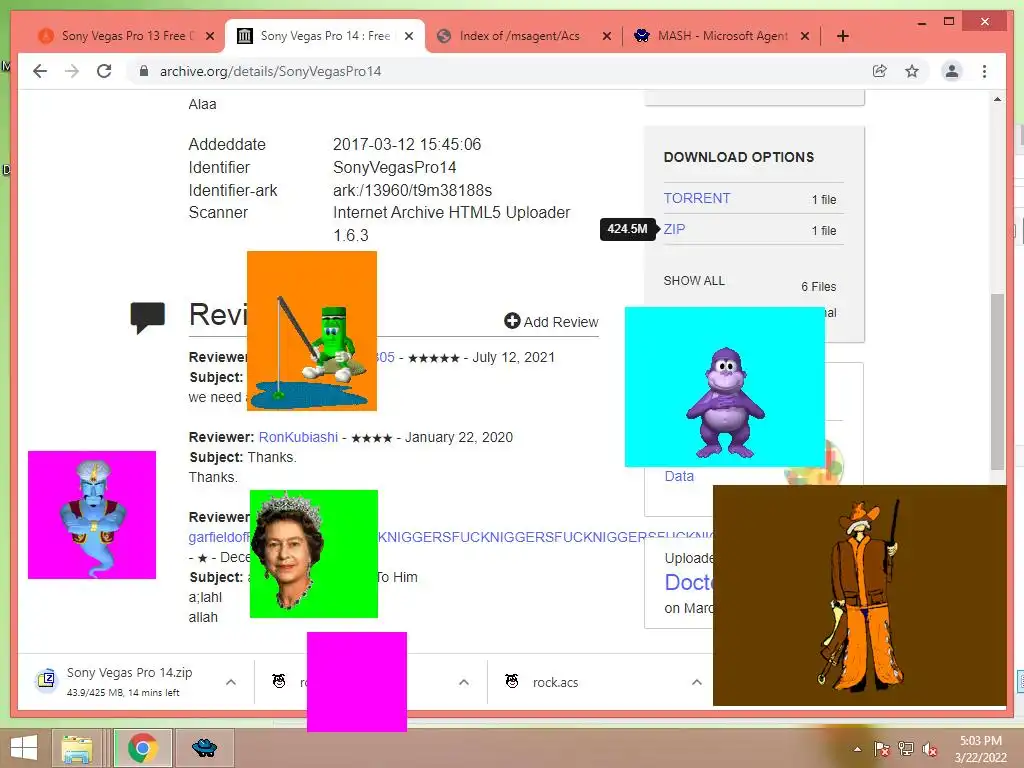Click the 6 Files count text
This screenshot has width=1024, height=768.
point(818,287)
